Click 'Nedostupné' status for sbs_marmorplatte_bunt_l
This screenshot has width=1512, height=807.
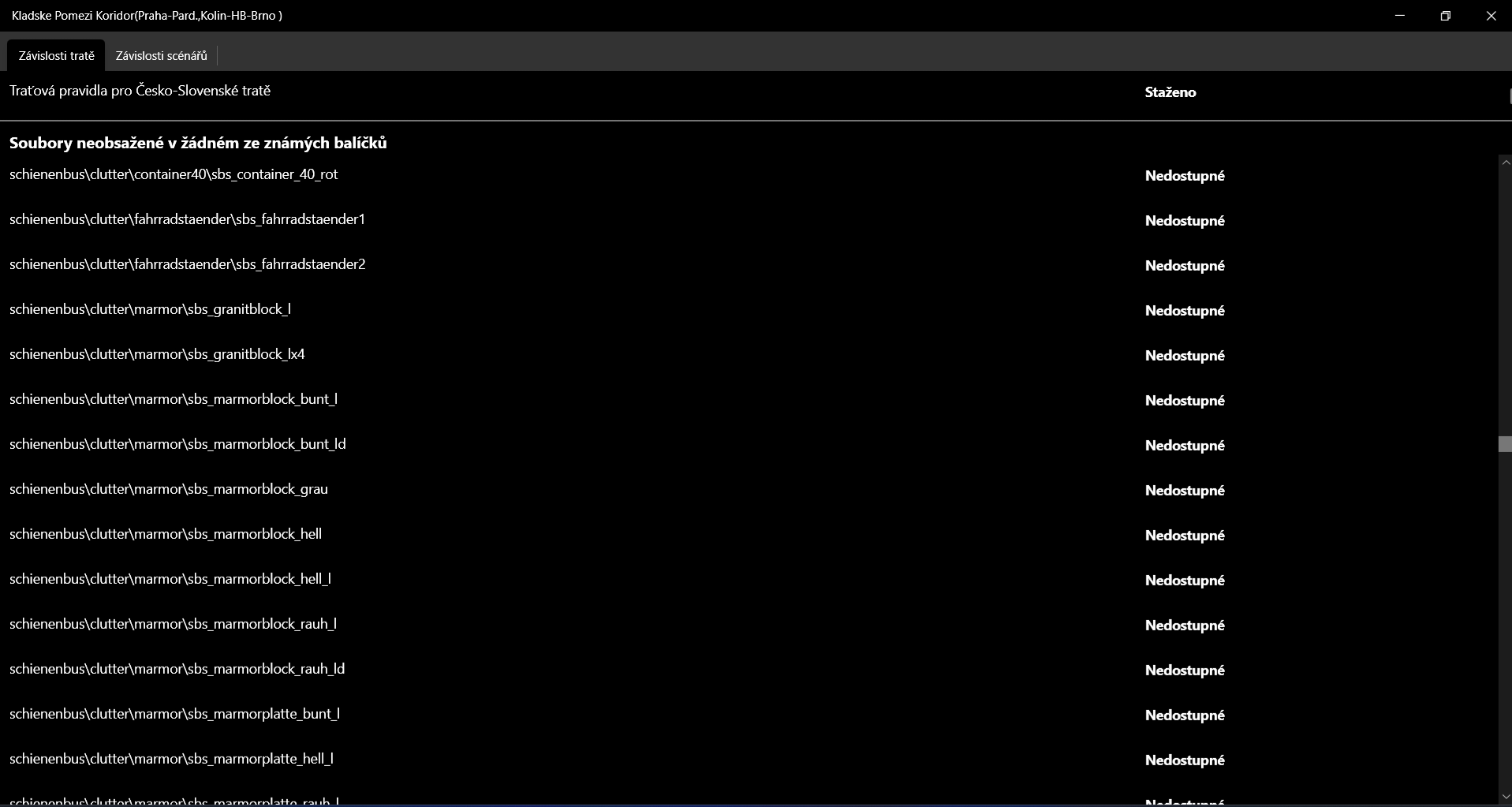point(1185,715)
